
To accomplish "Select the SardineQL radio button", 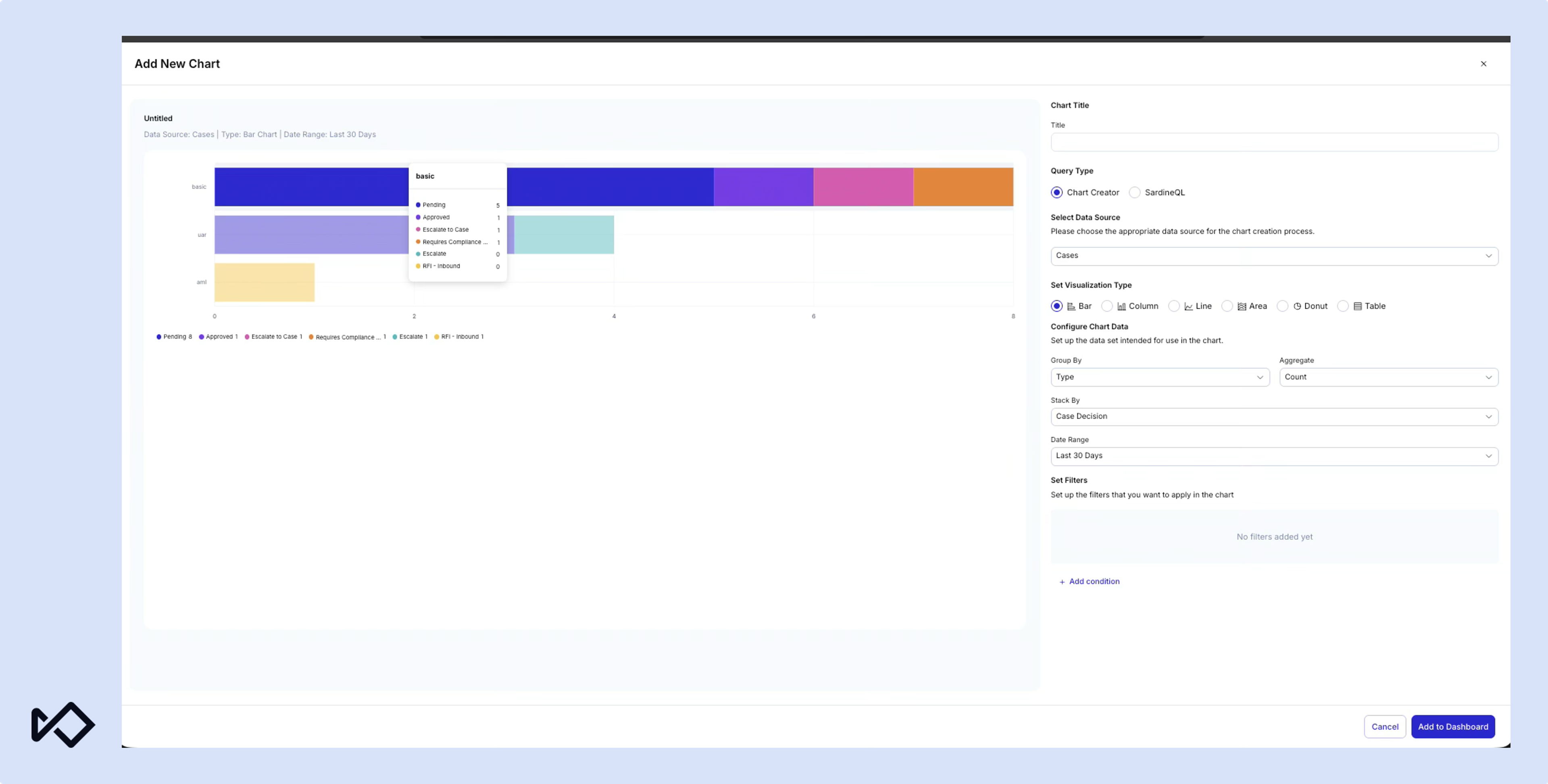I will tap(1134, 192).
